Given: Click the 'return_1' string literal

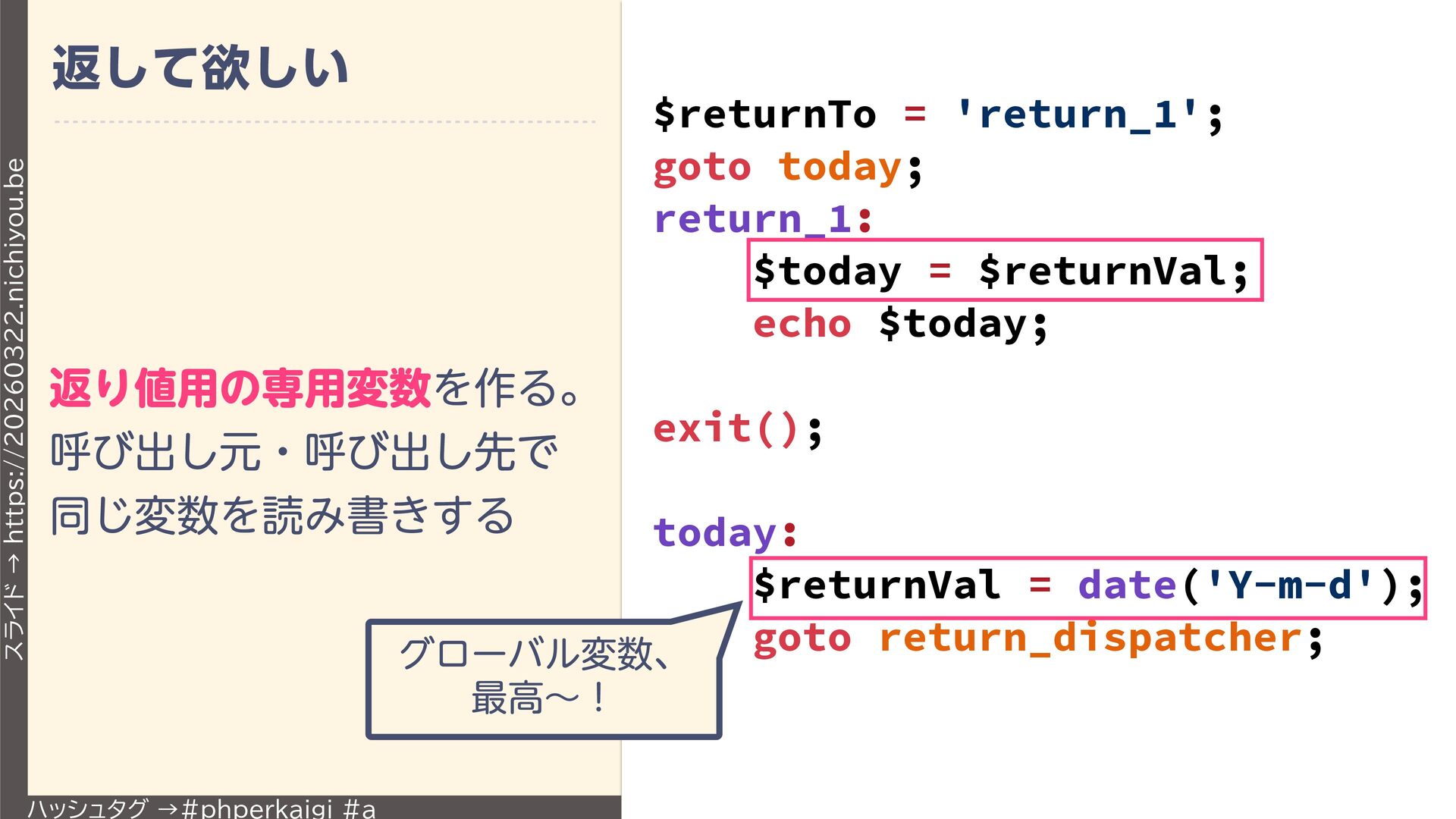Looking at the screenshot, I should 1078,115.
